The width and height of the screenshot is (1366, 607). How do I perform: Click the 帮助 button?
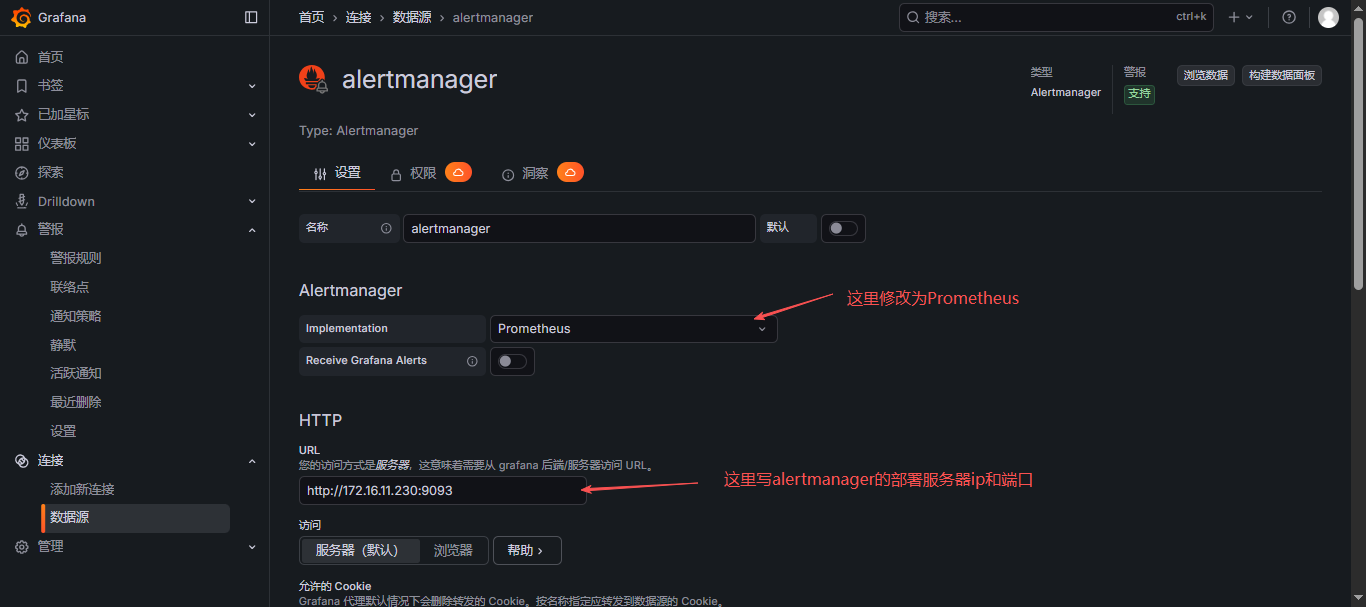tap(527, 550)
